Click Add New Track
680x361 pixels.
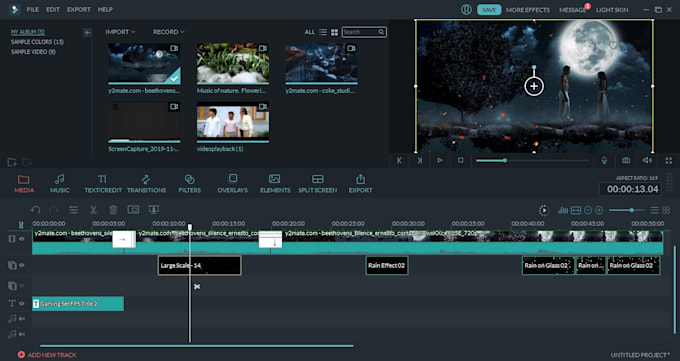pos(47,355)
